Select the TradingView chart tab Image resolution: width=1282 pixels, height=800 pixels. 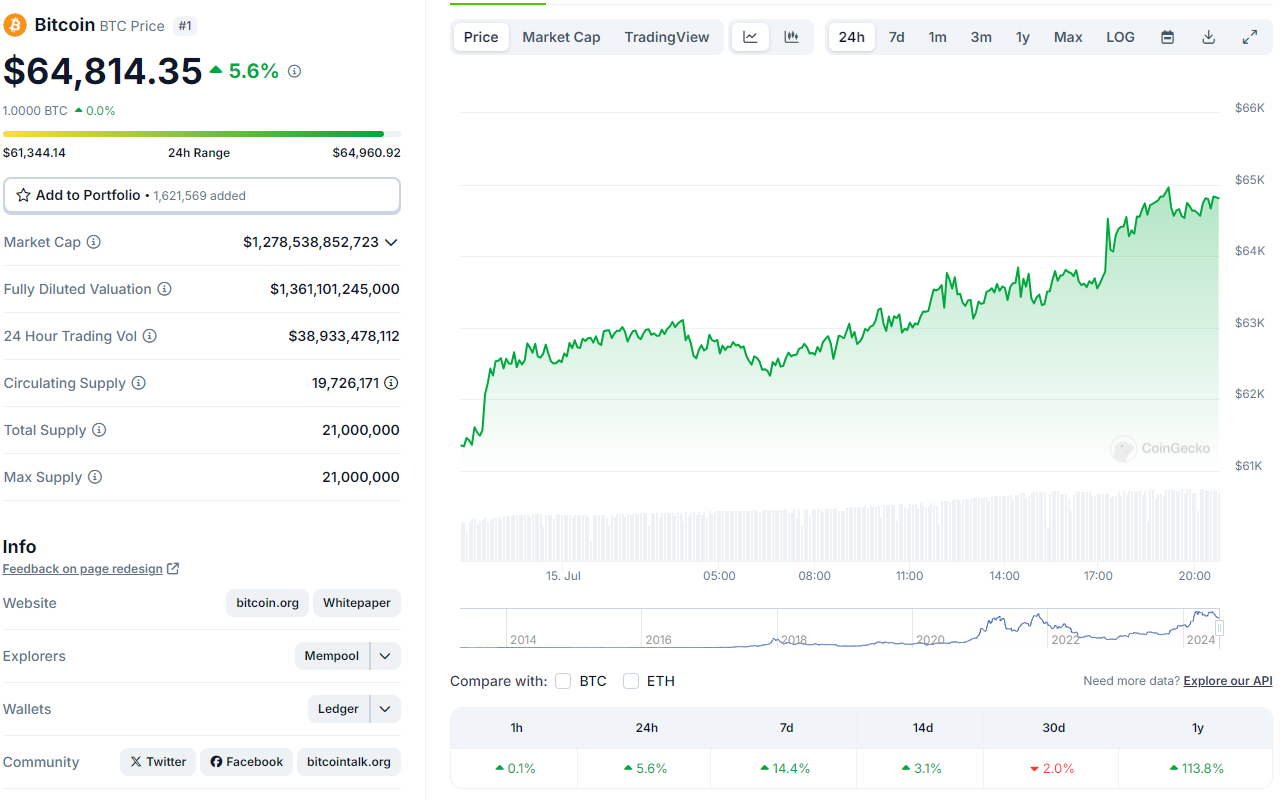tap(667, 37)
